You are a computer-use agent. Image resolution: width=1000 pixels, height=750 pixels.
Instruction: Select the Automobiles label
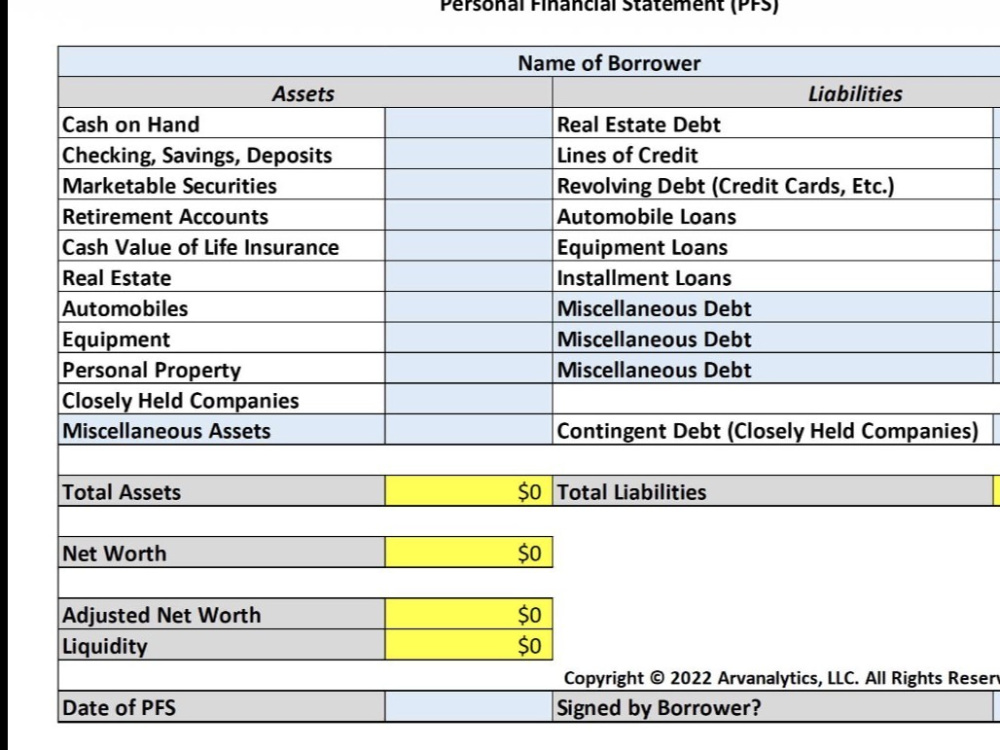(125, 308)
